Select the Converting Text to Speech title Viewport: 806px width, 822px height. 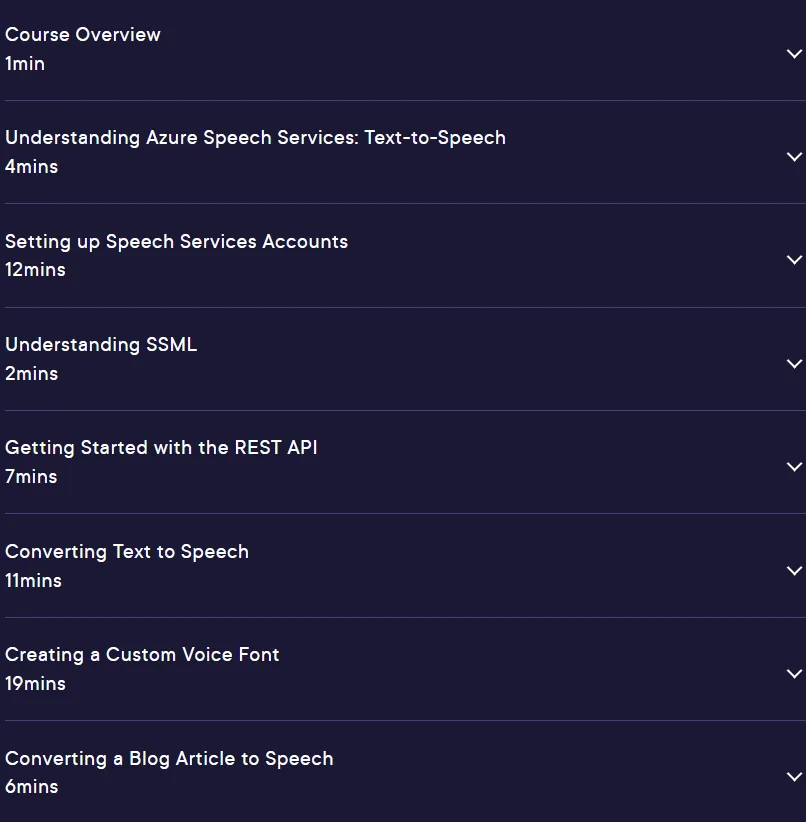[x=127, y=552]
